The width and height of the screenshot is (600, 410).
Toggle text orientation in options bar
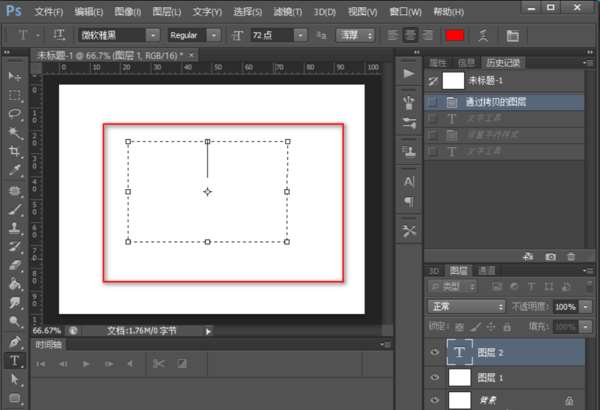point(59,35)
